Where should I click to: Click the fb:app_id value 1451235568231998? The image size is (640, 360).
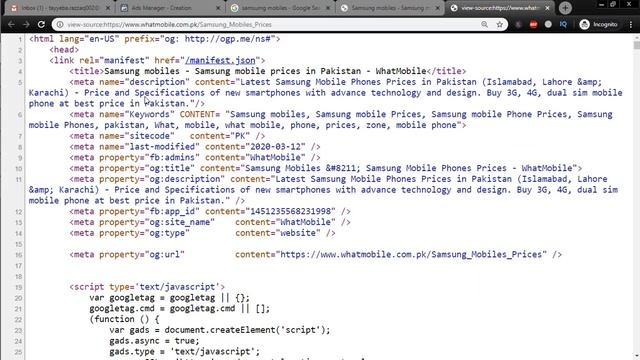pyautogui.click(x=290, y=211)
